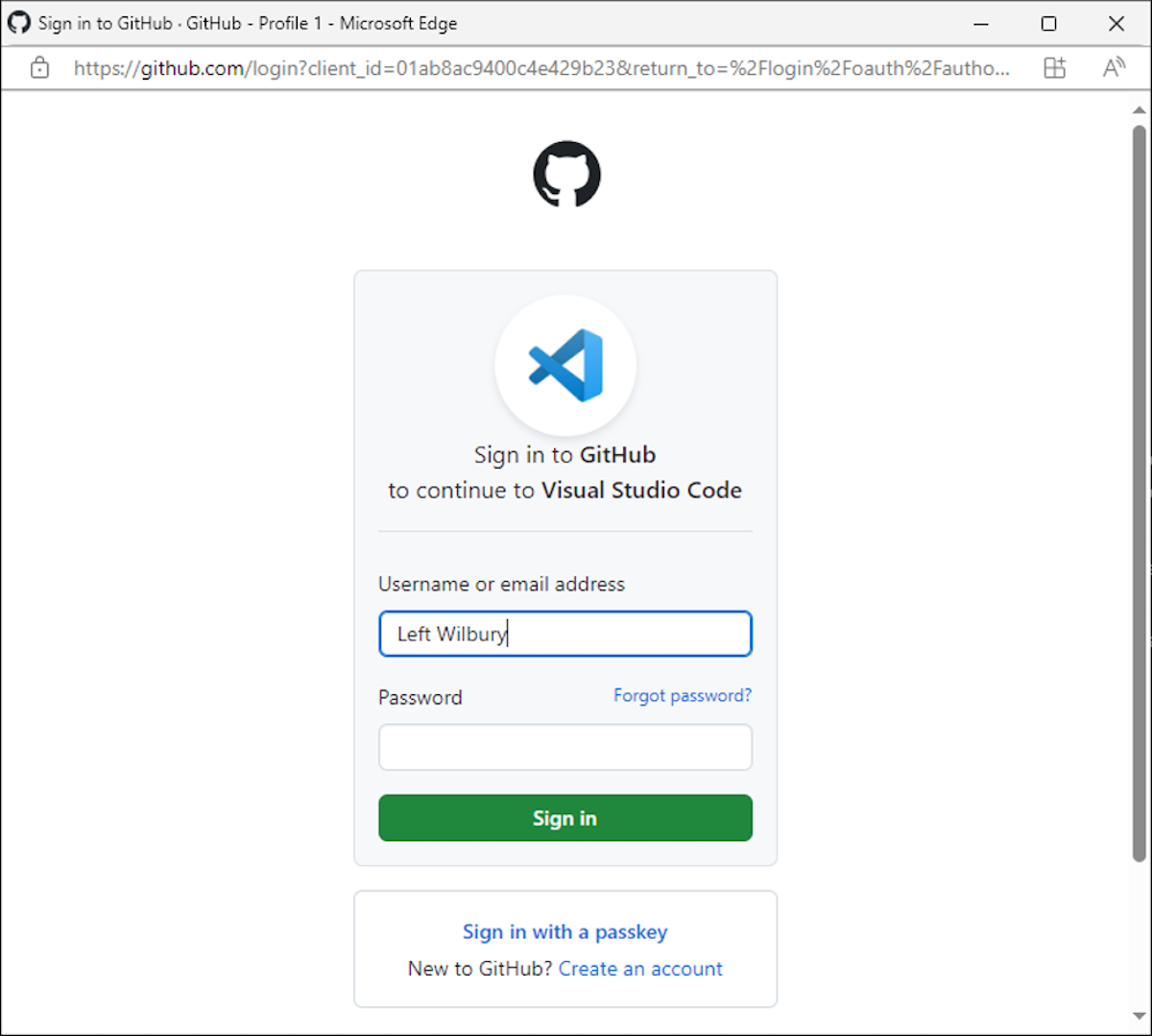Image resolution: width=1152 pixels, height=1036 pixels.
Task: Click the 'Password' label
Action: (x=420, y=697)
